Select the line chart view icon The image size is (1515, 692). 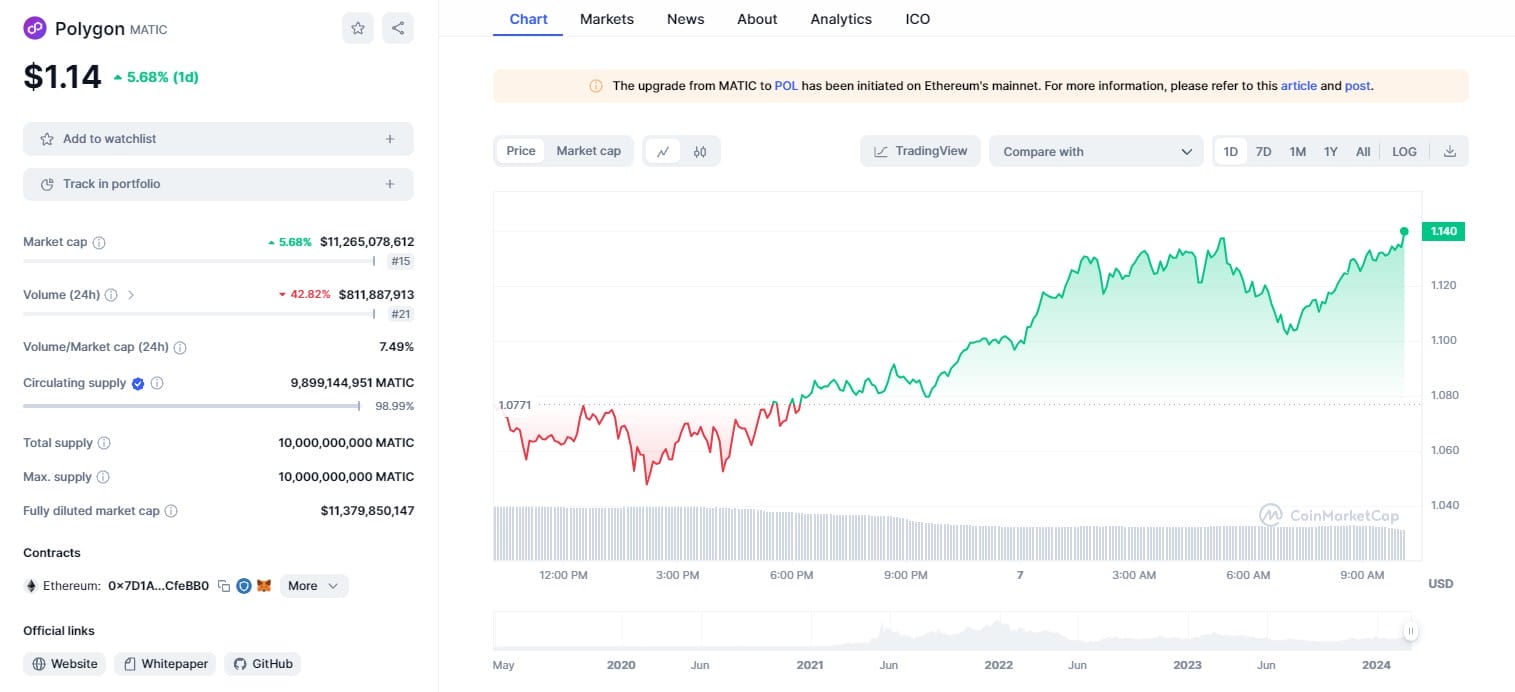point(663,152)
